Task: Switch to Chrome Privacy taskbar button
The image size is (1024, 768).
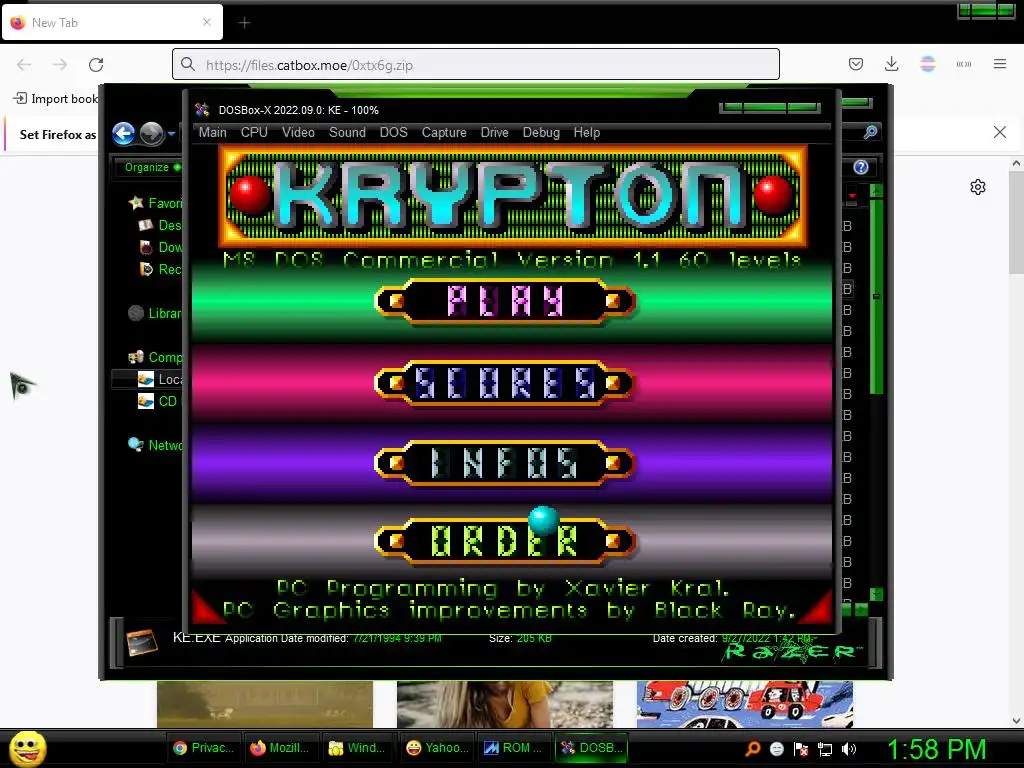Action: (x=204, y=748)
